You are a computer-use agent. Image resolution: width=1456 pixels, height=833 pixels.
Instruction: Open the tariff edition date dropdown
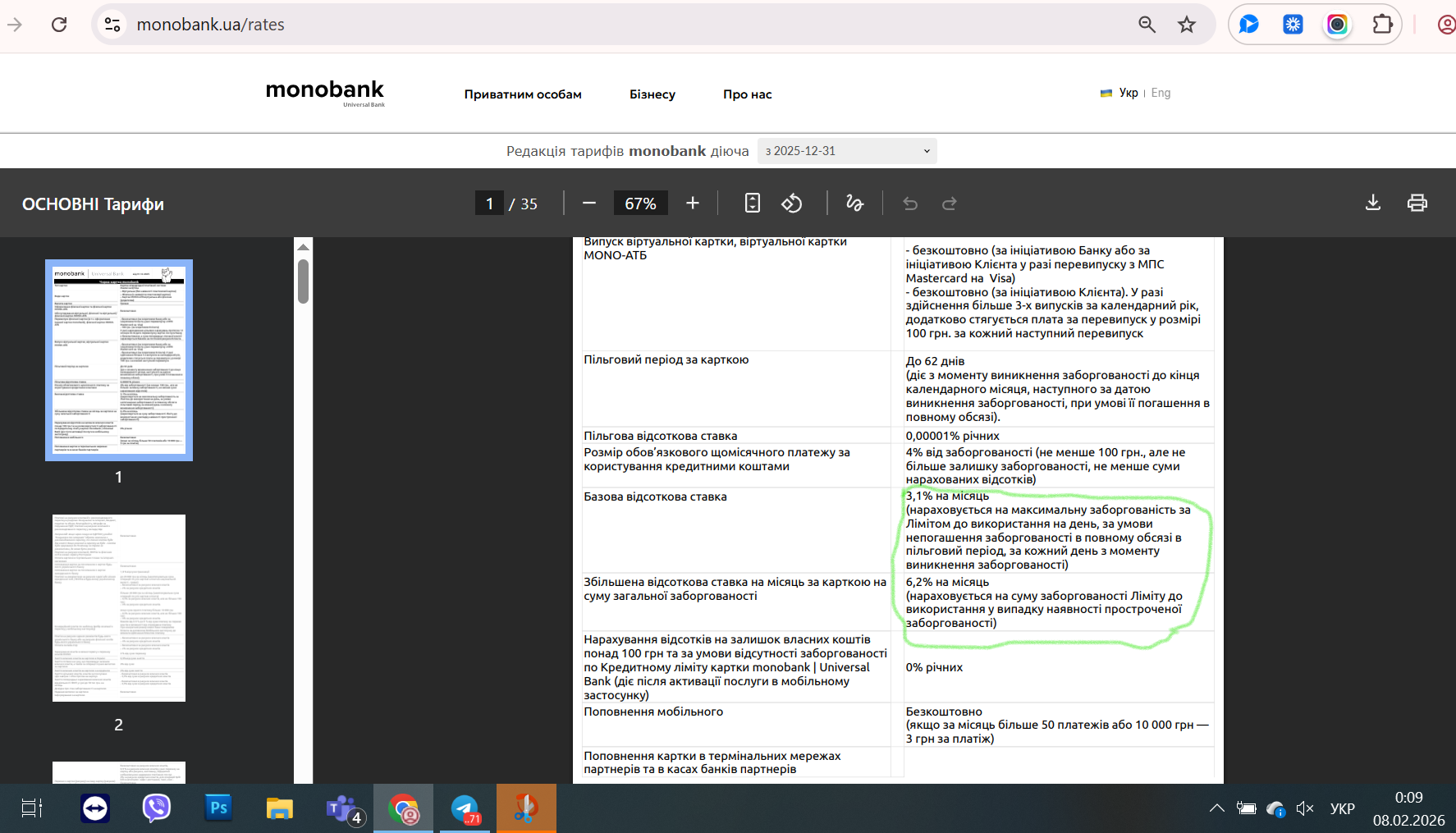847,151
